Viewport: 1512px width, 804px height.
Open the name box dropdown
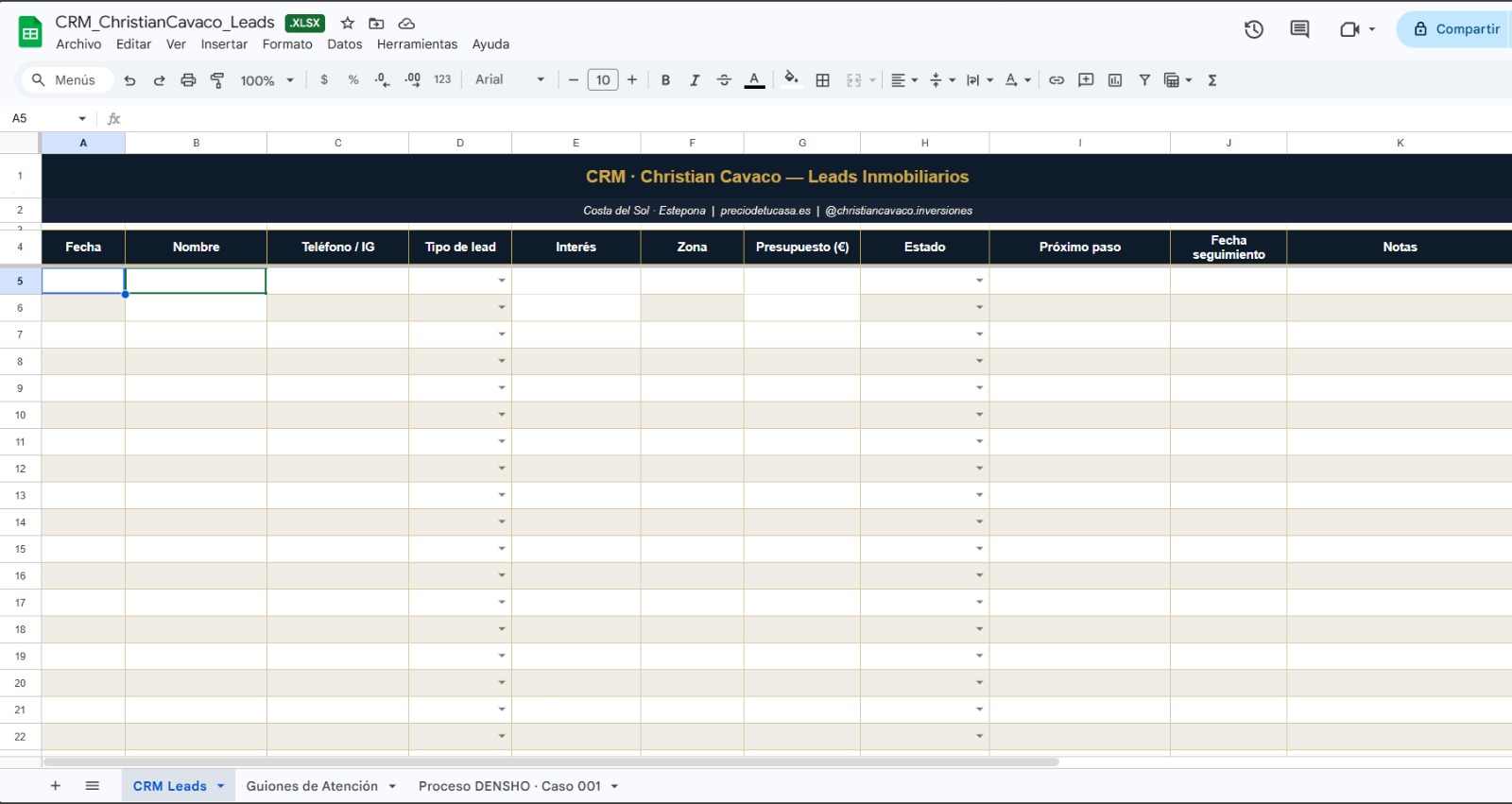pyautogui.click(x=82, y=119)
